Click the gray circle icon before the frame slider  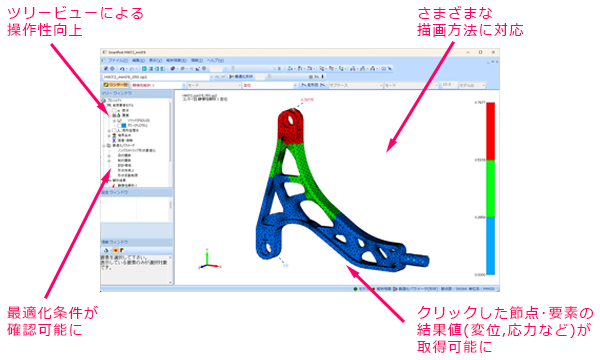click(x=204, y=68)
